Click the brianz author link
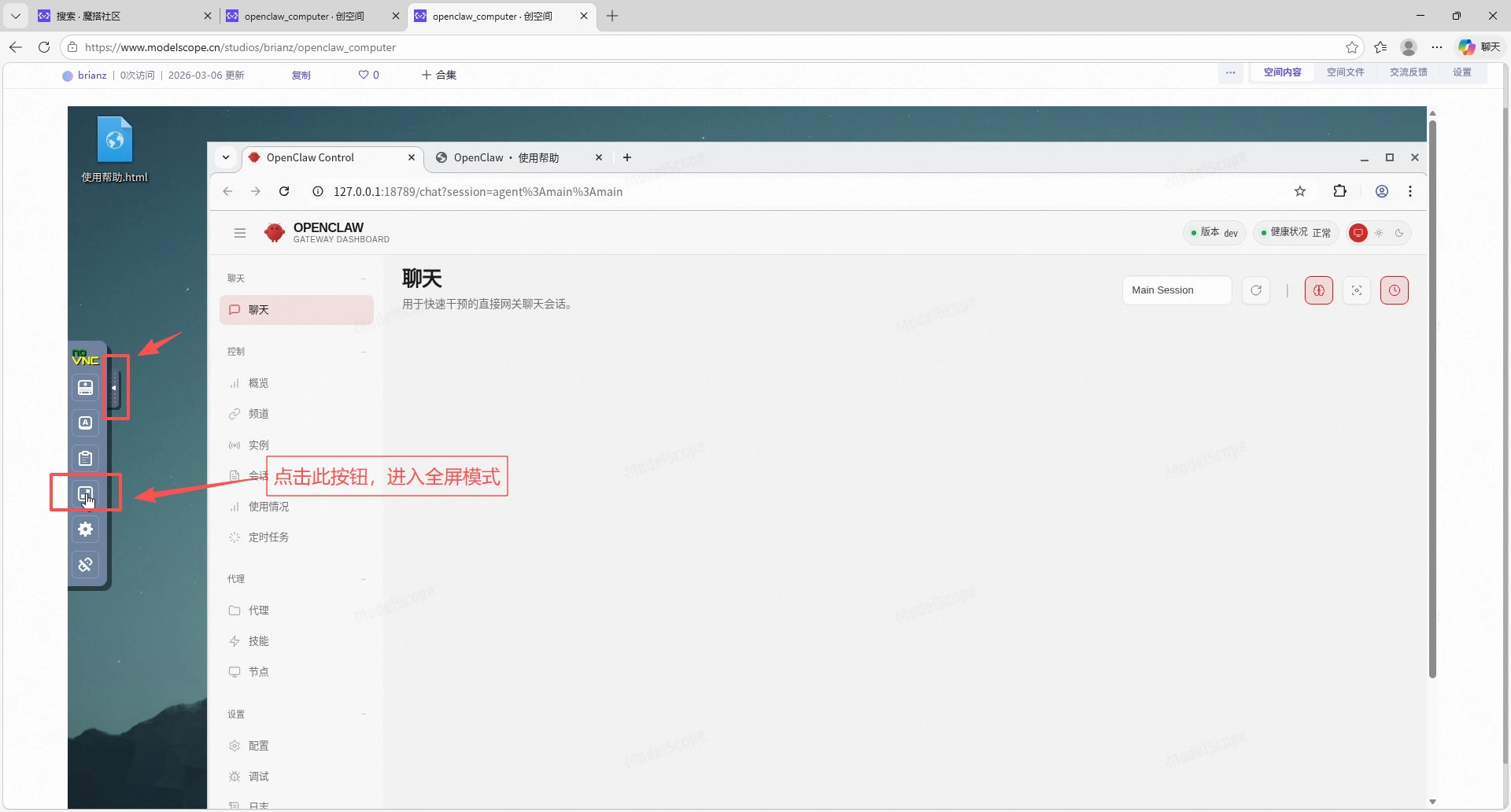 92,76
